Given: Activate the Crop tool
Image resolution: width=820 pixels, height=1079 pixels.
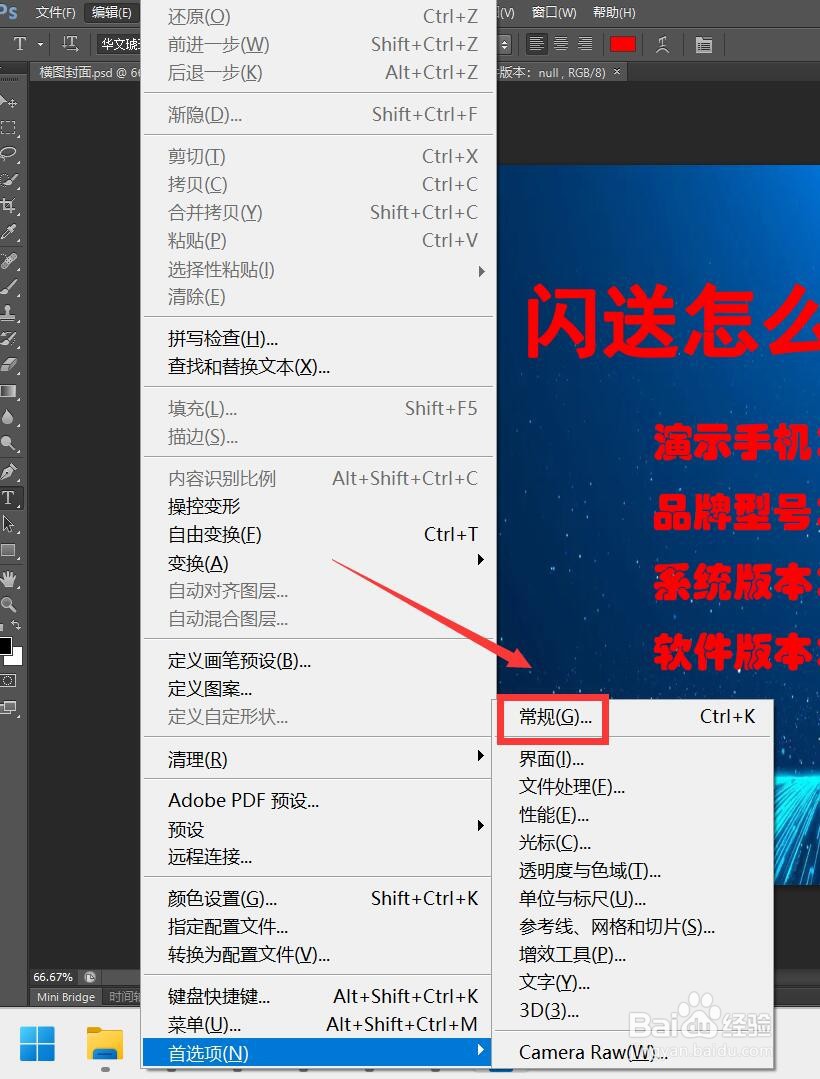Looking at the screenshot, I should click(10, 206).
